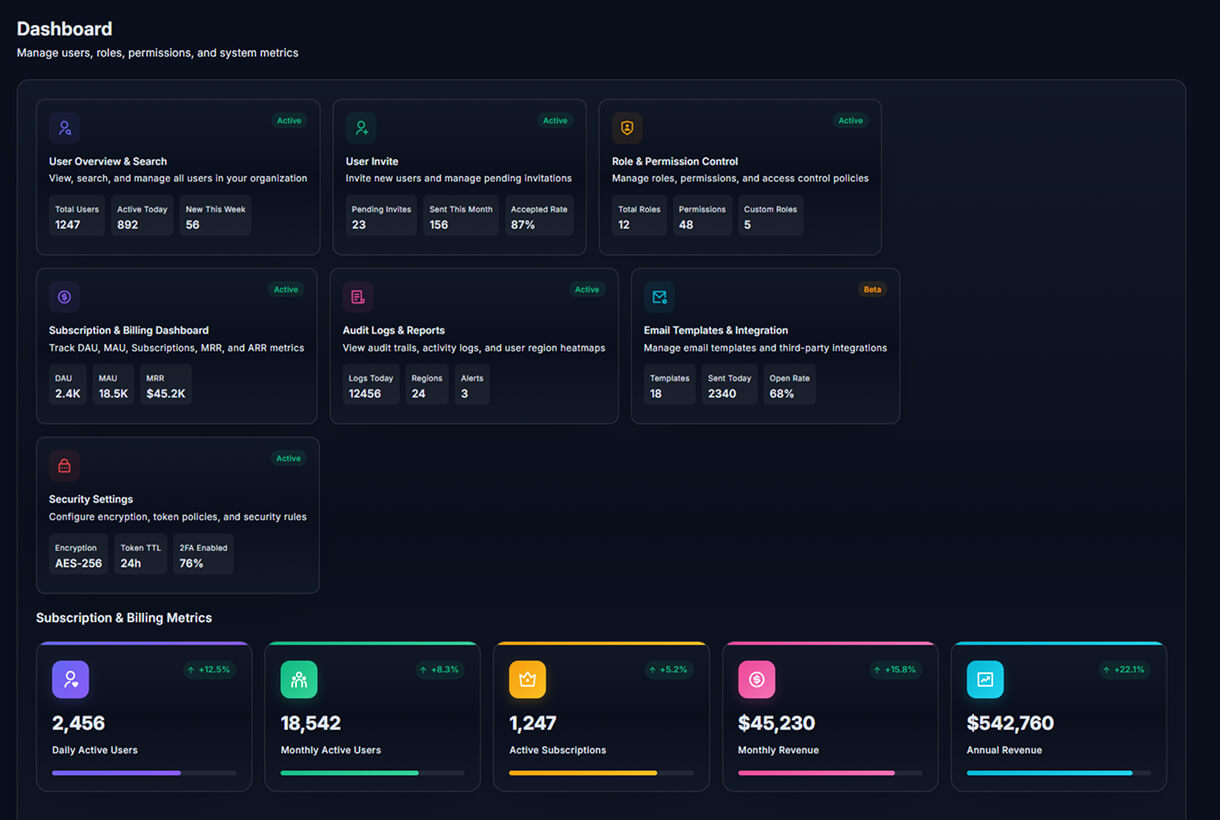Image resolution: width=1220 pixels, height=820 pixels.
Task: Click the Role & Permission Control shield icon
Action: pos(627,127)
